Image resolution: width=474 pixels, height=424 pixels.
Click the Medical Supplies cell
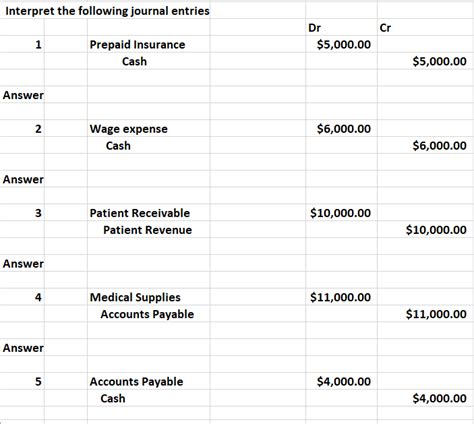click(x=135, y=297)
